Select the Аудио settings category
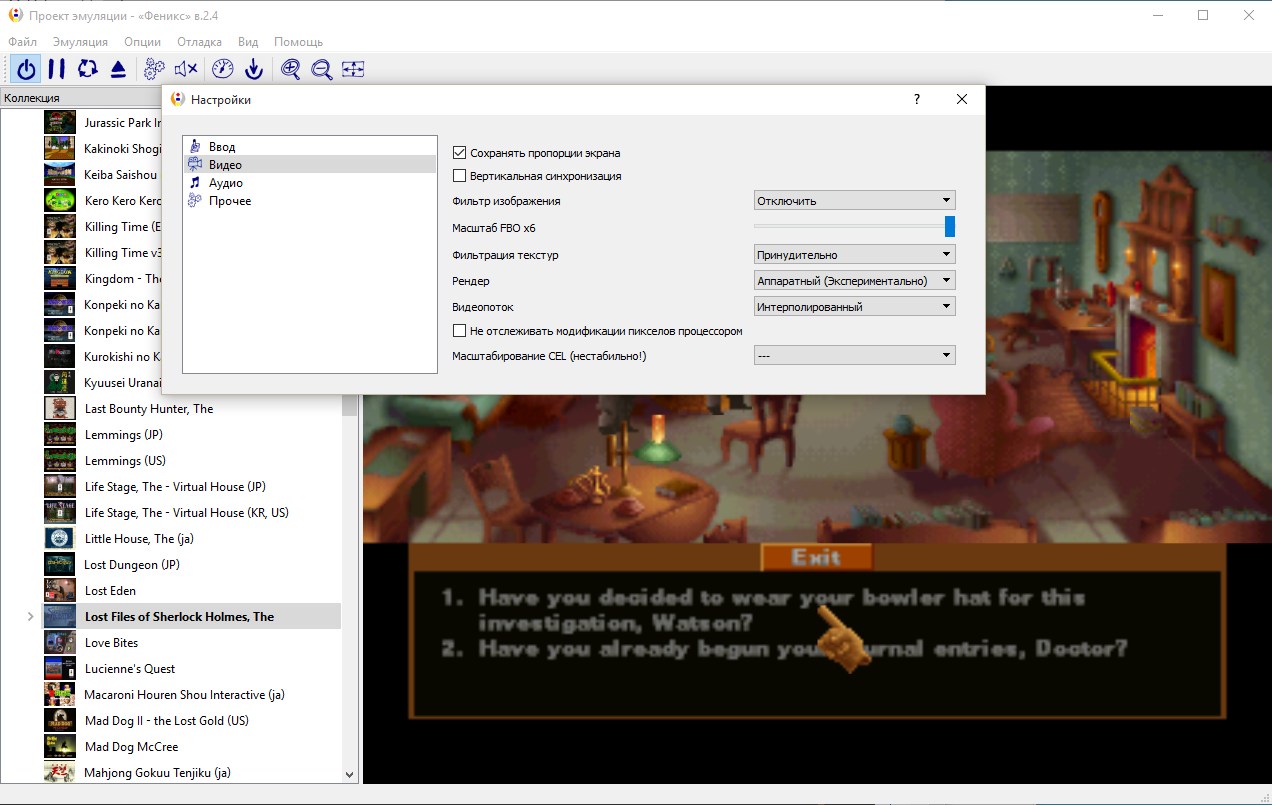 tap(310, 183)
